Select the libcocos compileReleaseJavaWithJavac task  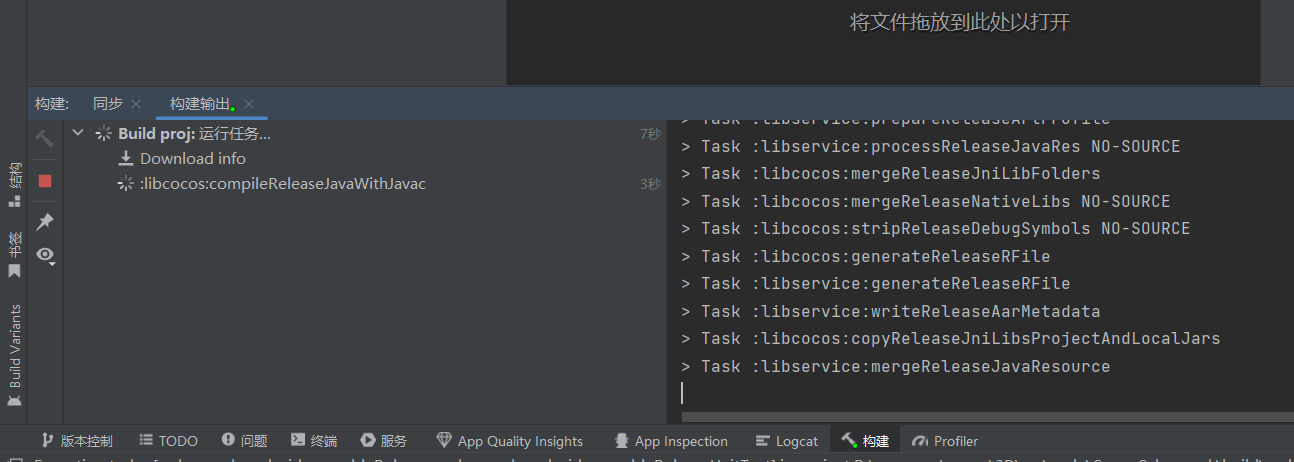pos(282,184)
